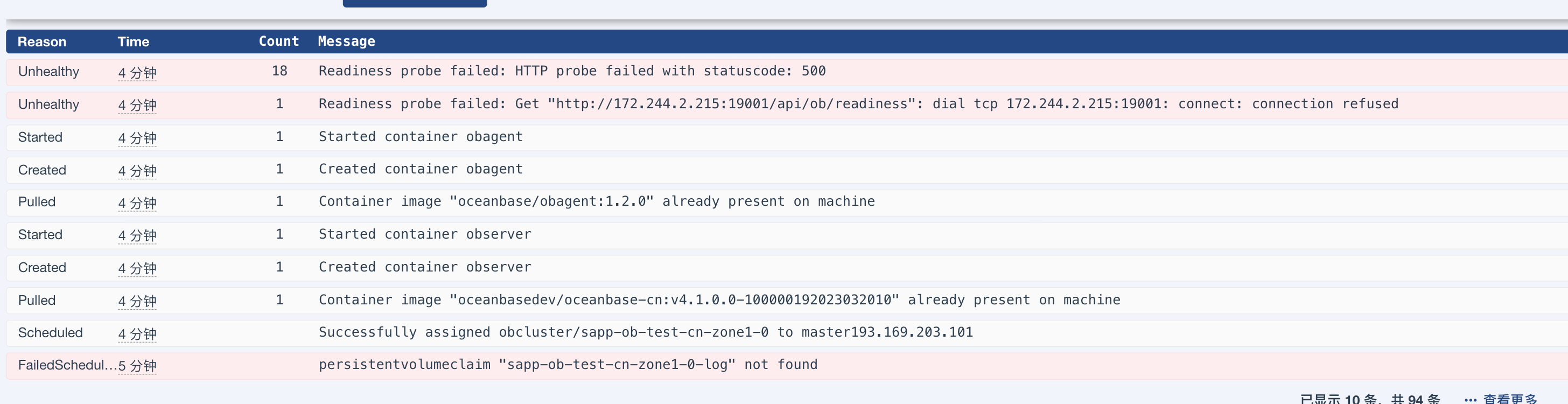Viewport: 1568px width, 404px height.
Task: Open the Started container obagent event
Action: pyautogui.click(x=787, y=137)
